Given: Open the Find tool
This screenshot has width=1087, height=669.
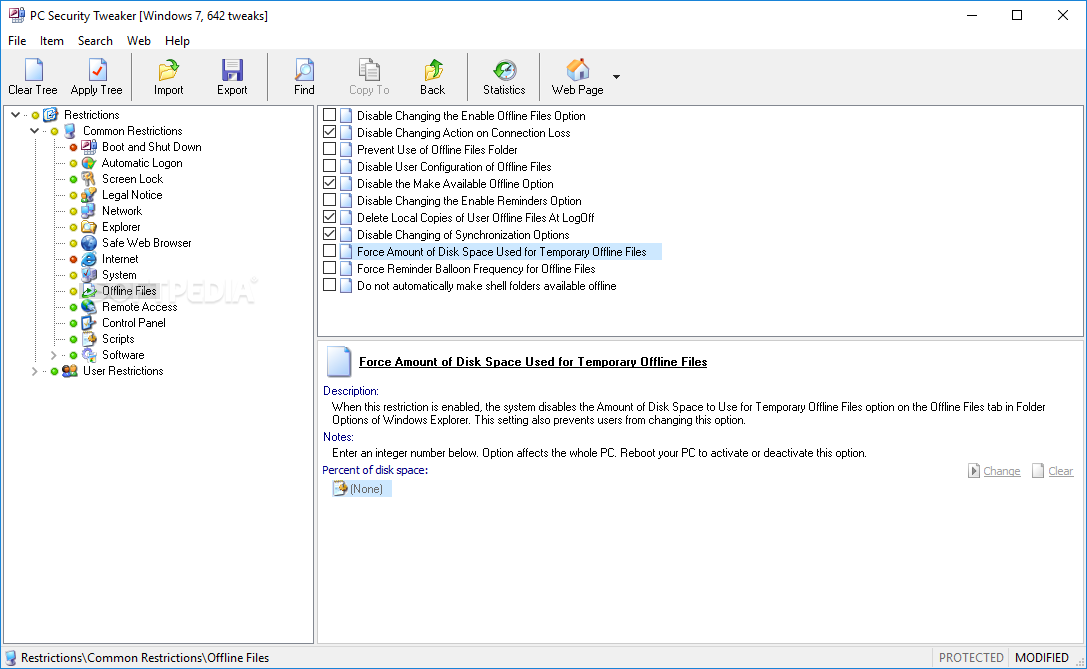Looking at the screenshot, I should pyautogui.click(x=304, y=76).
